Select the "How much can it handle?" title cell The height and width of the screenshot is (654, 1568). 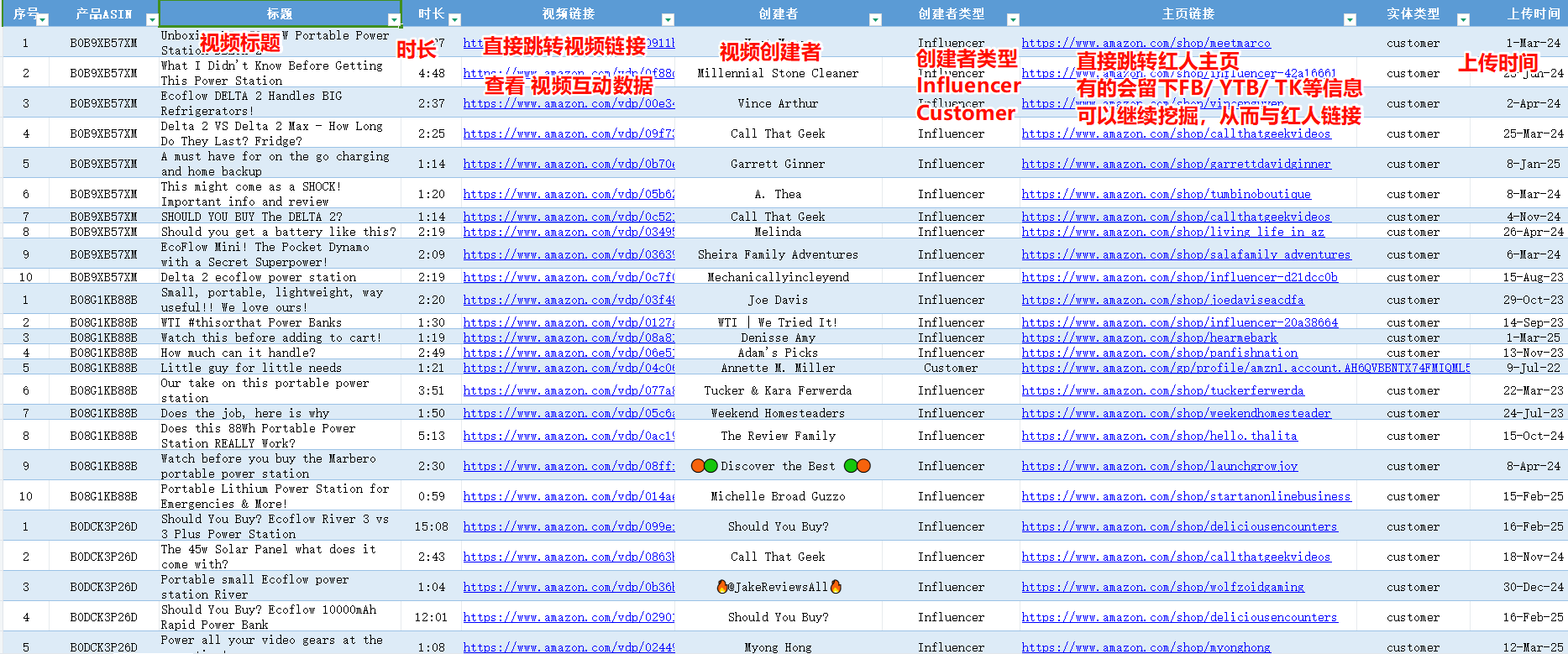click(x=280, y=353)
